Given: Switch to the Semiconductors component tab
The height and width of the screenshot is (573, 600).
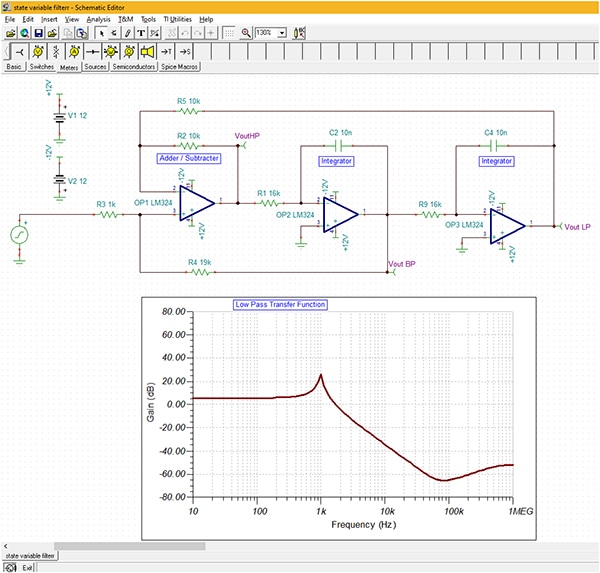Looking at the screenshot, I should (x=134, y=67).
